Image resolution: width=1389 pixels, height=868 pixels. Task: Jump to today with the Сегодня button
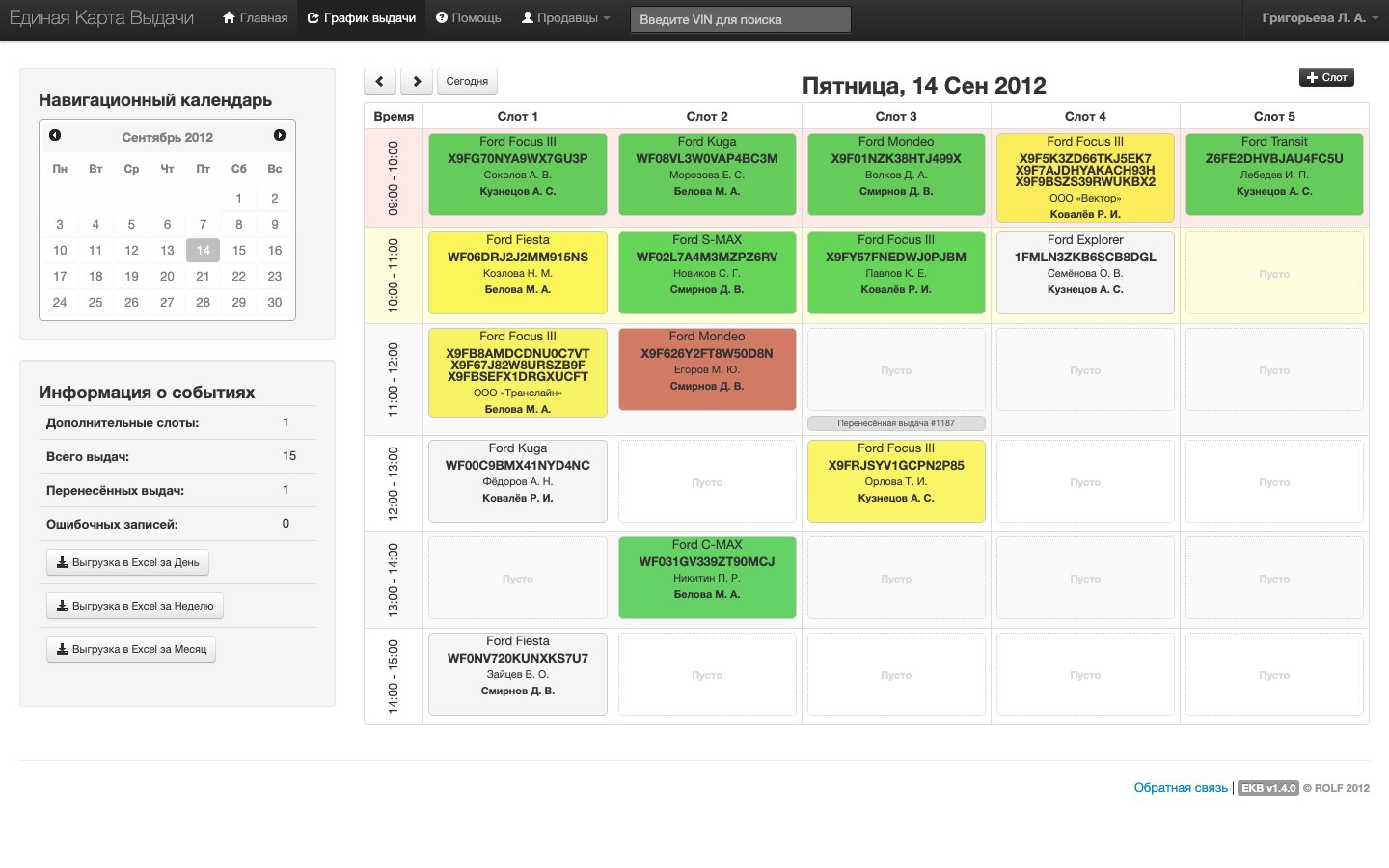pos(467,82)
